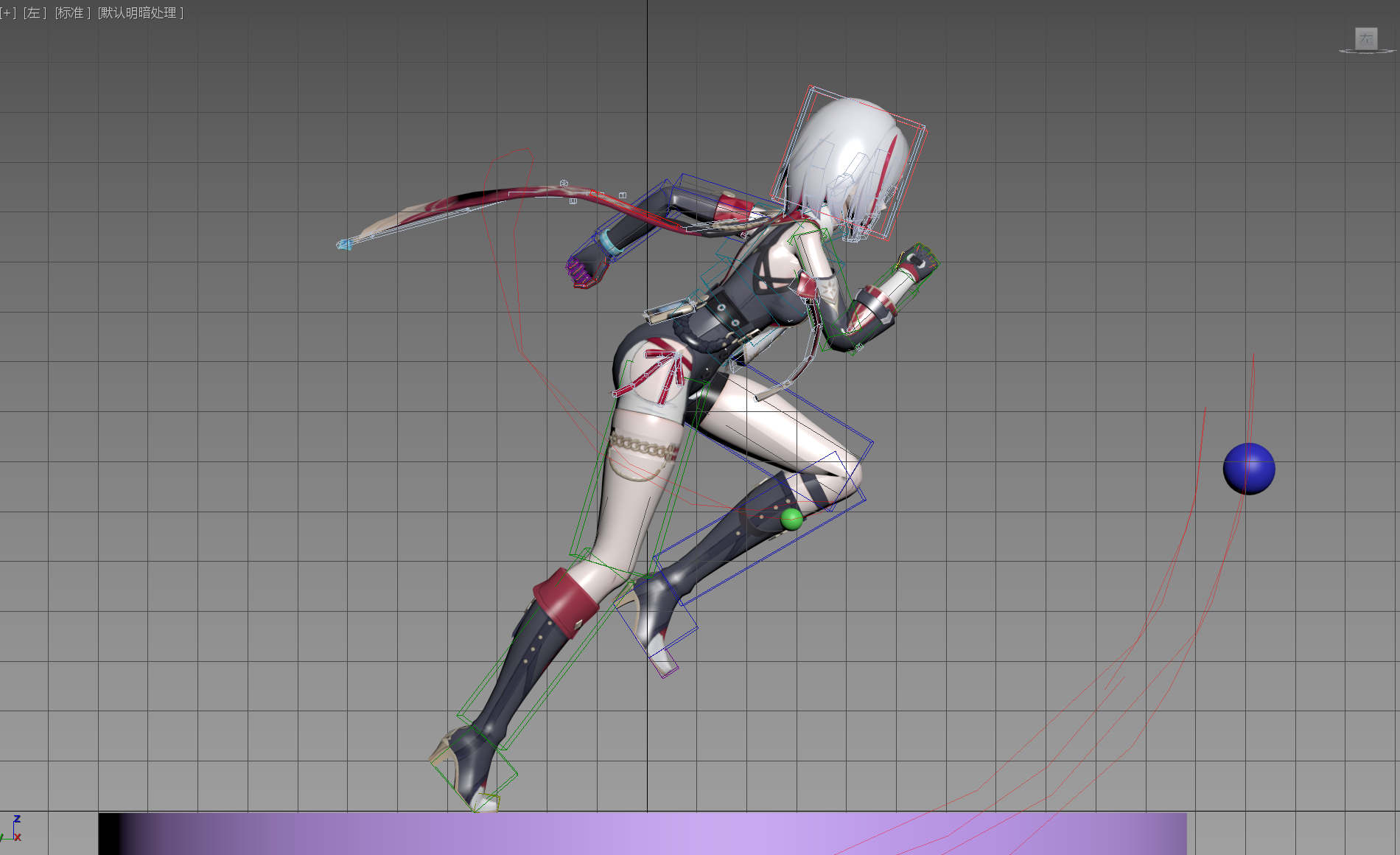Click the ViewCube 左 face
The width and height of the screenshot is (1400, 855).
tap(1366, 38)
